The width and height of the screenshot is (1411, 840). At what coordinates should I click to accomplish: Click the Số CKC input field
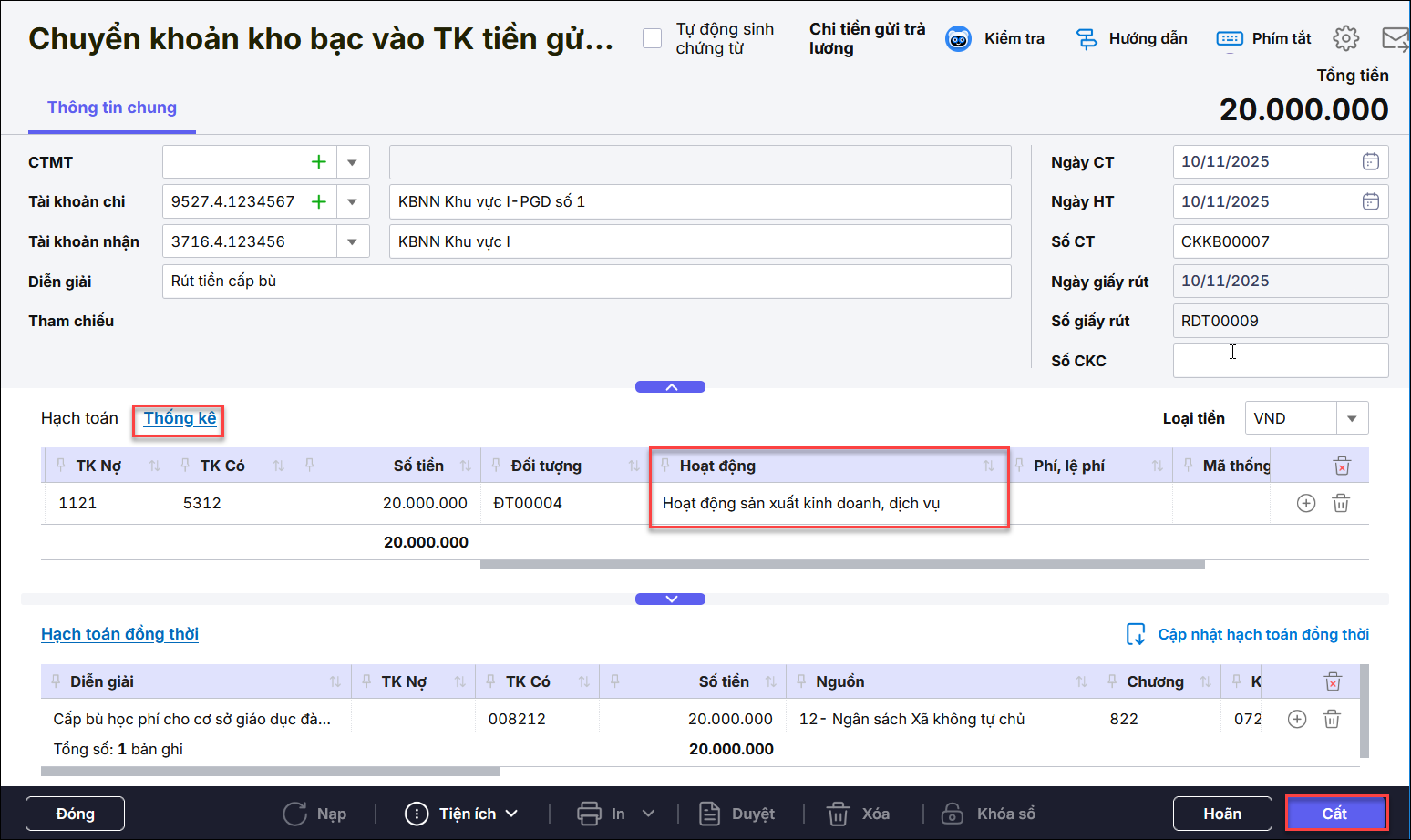pos(1280,361)
